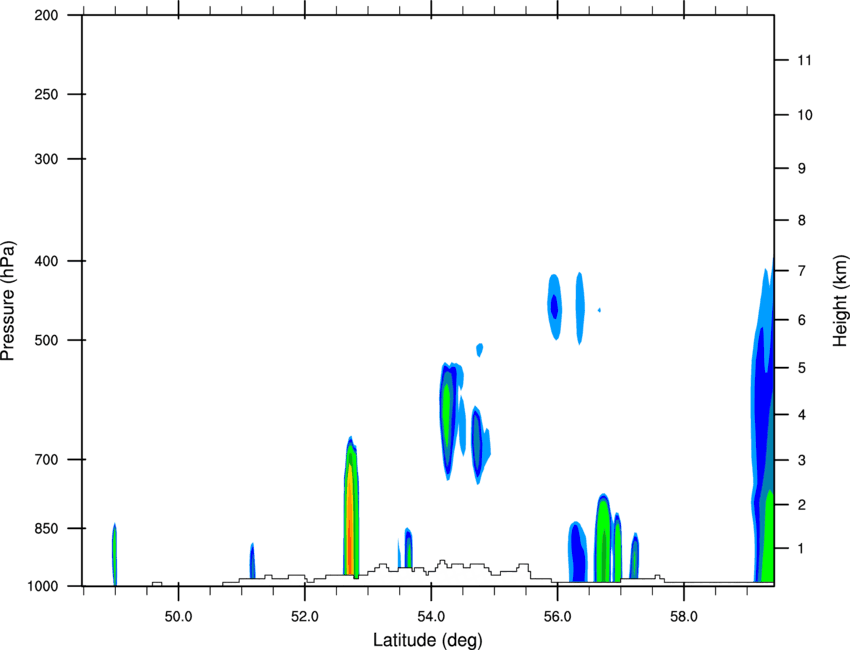This screenshot has height=650, width=850.
Task: Select the 200 pressure tick label
Action: tap(46, 15)
